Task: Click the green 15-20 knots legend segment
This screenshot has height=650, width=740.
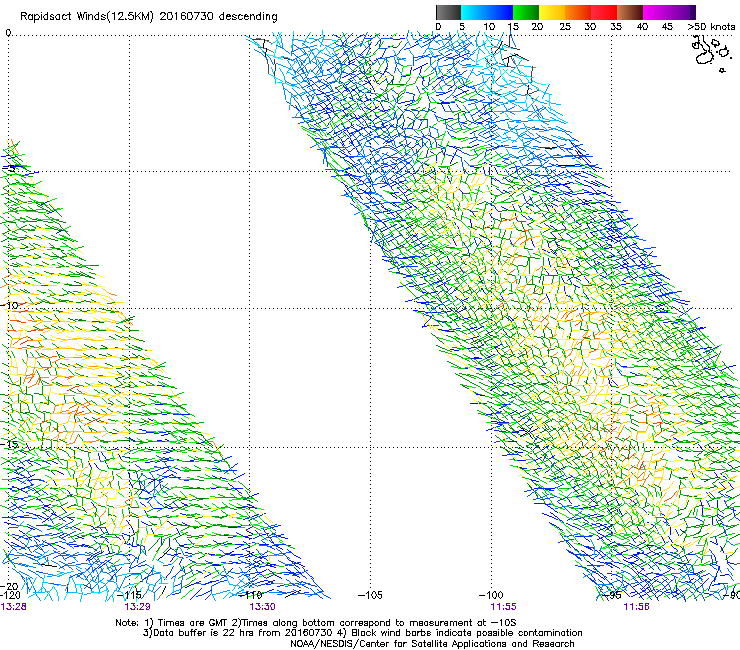Action: tap(526, 12)
